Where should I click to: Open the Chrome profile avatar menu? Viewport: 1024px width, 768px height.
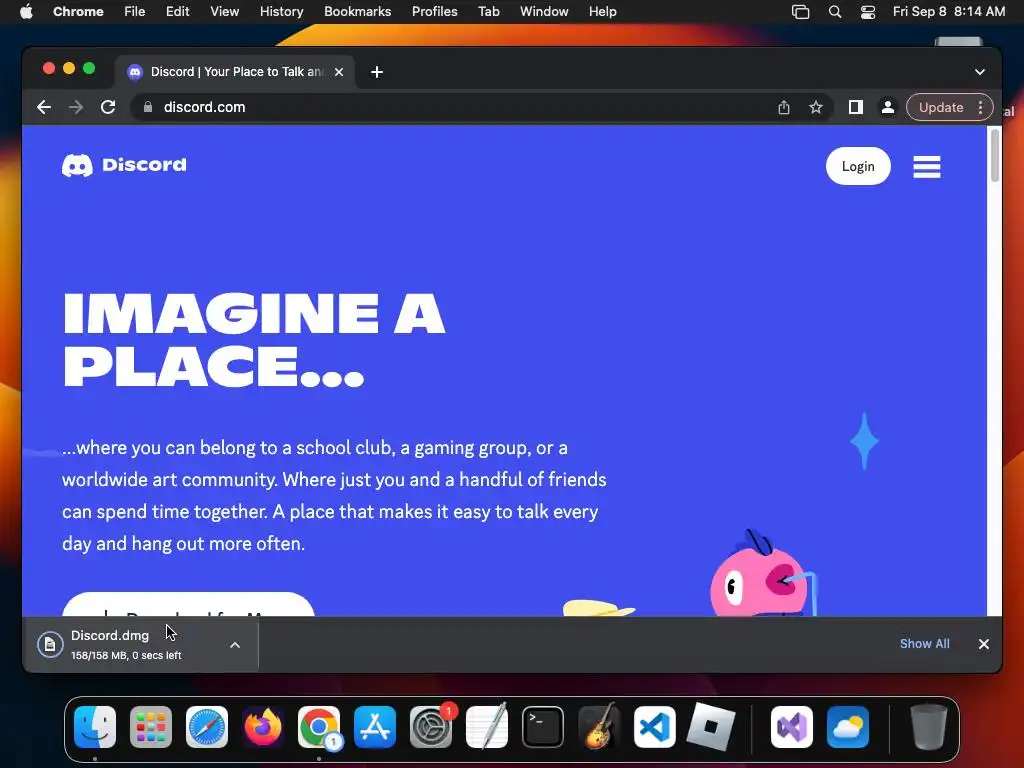pyautogui.click(x=888, y=107)
